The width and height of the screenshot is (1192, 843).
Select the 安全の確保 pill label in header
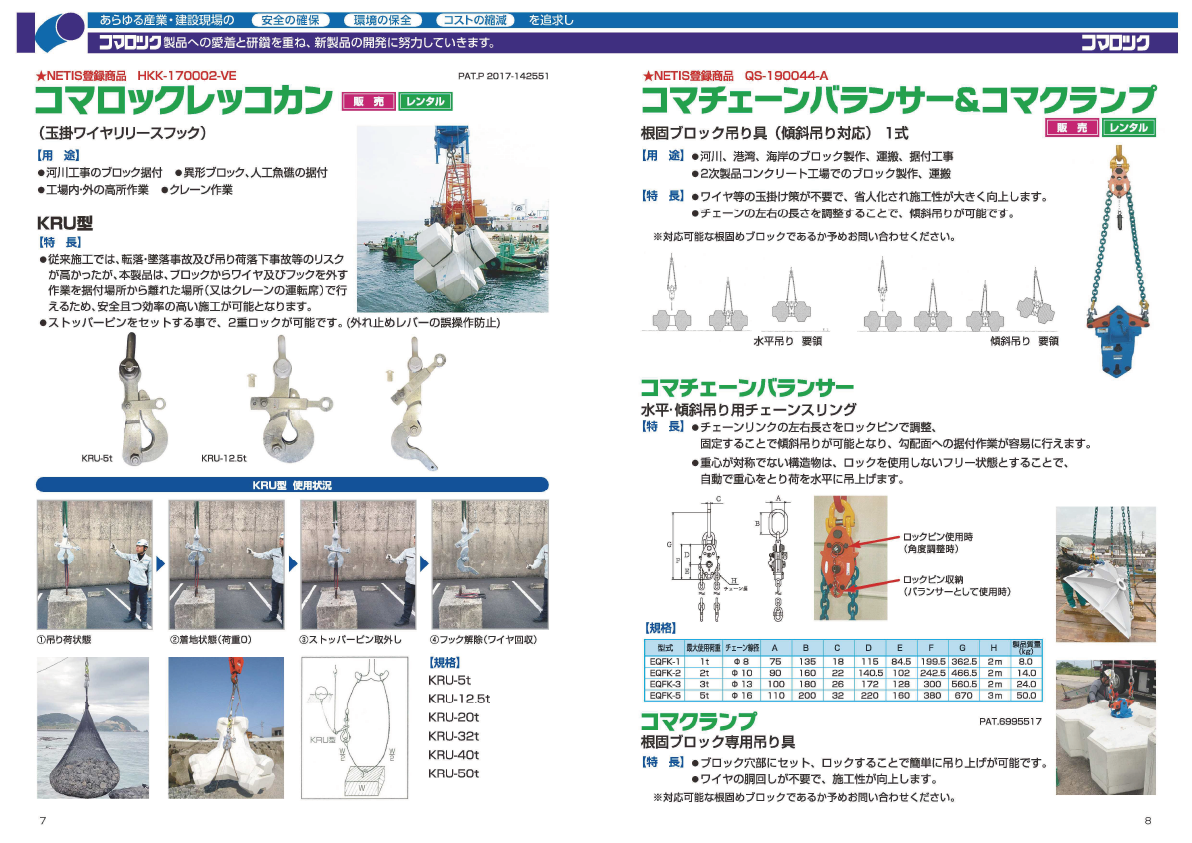[x=290, y=21]
